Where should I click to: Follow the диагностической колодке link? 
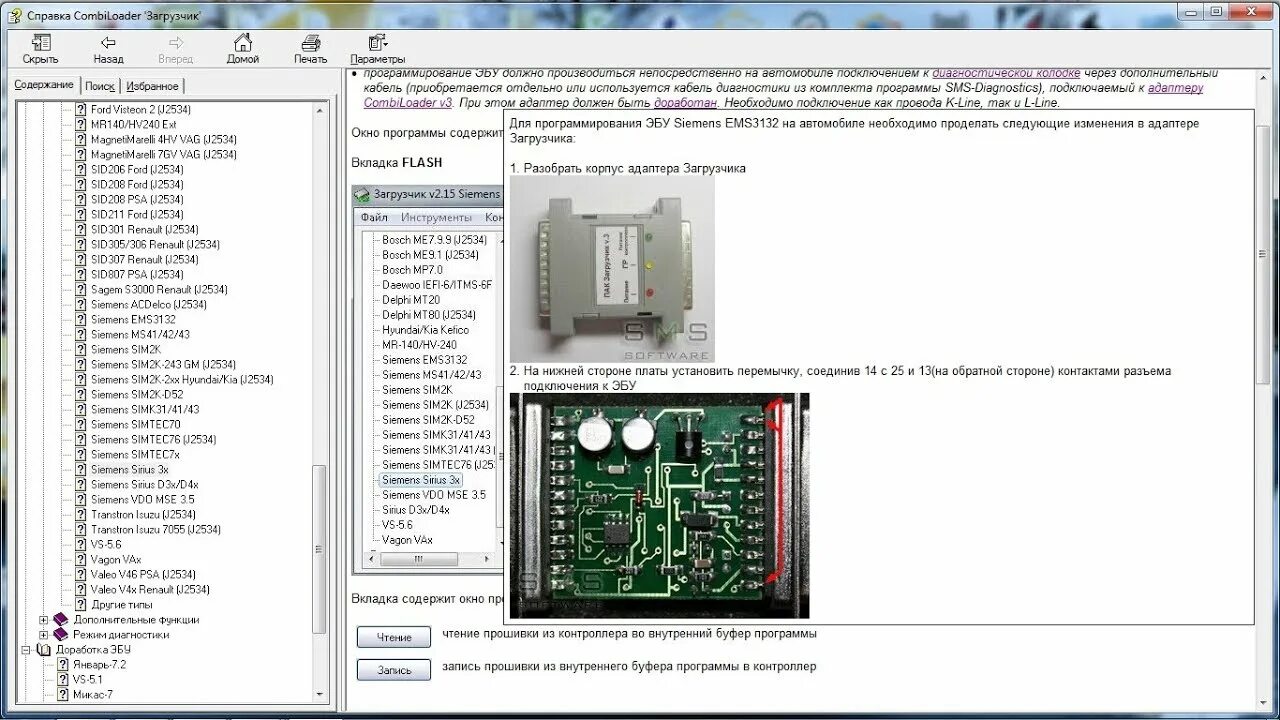1006,73
